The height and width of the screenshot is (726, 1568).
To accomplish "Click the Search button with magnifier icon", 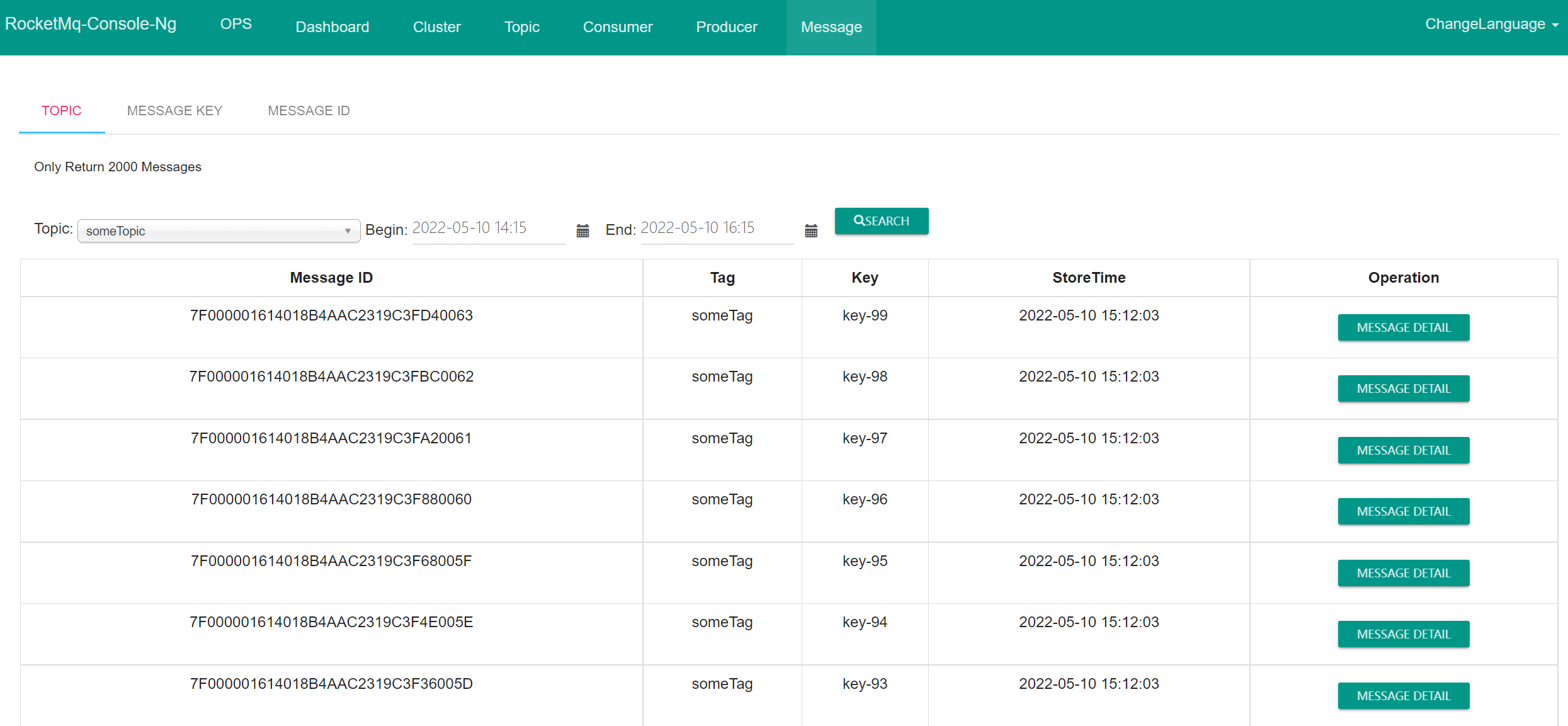I will [x=881, y=221].
